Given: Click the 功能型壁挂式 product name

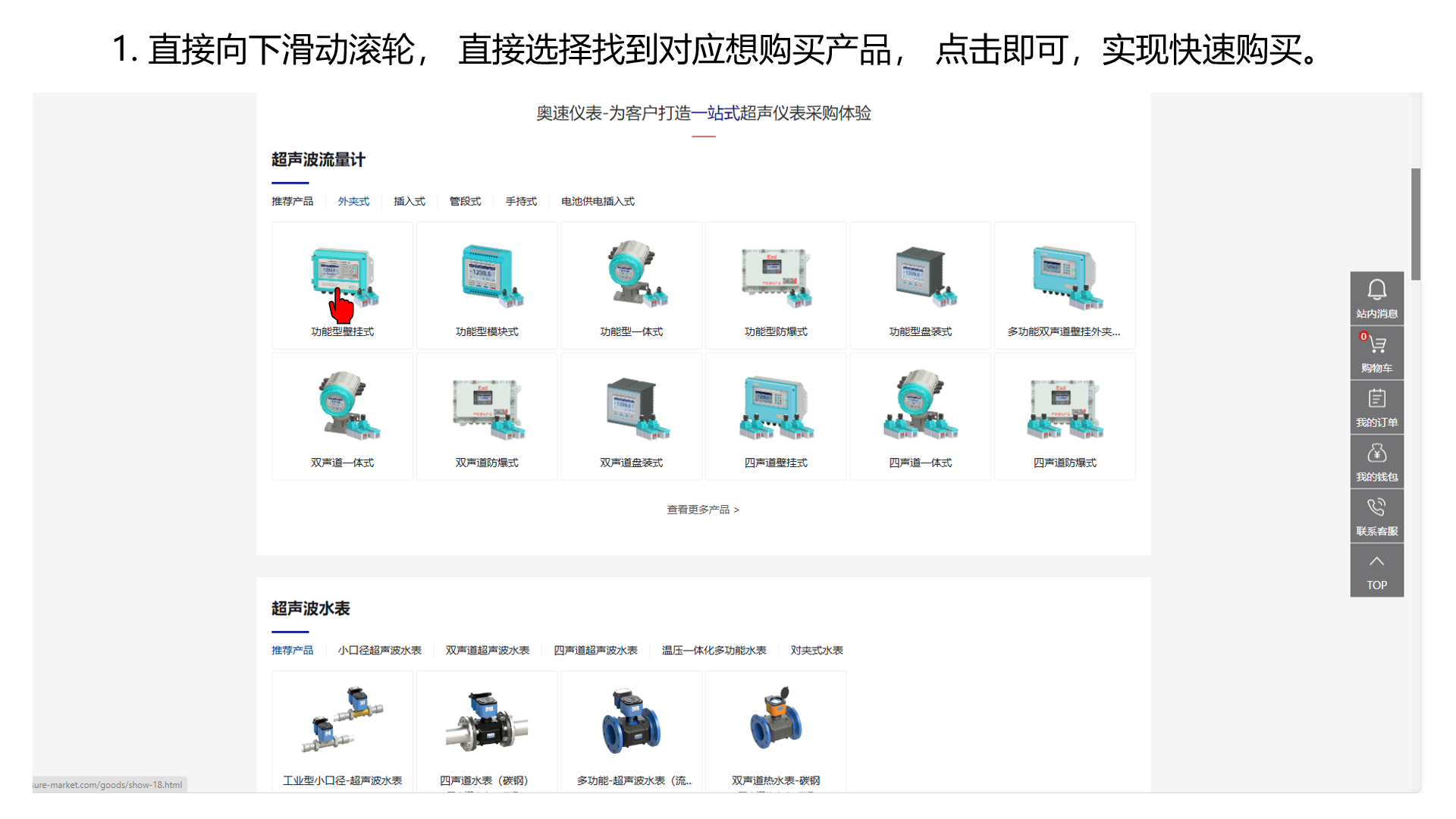Looking at the screenshot, I should (x=343, y=332).
